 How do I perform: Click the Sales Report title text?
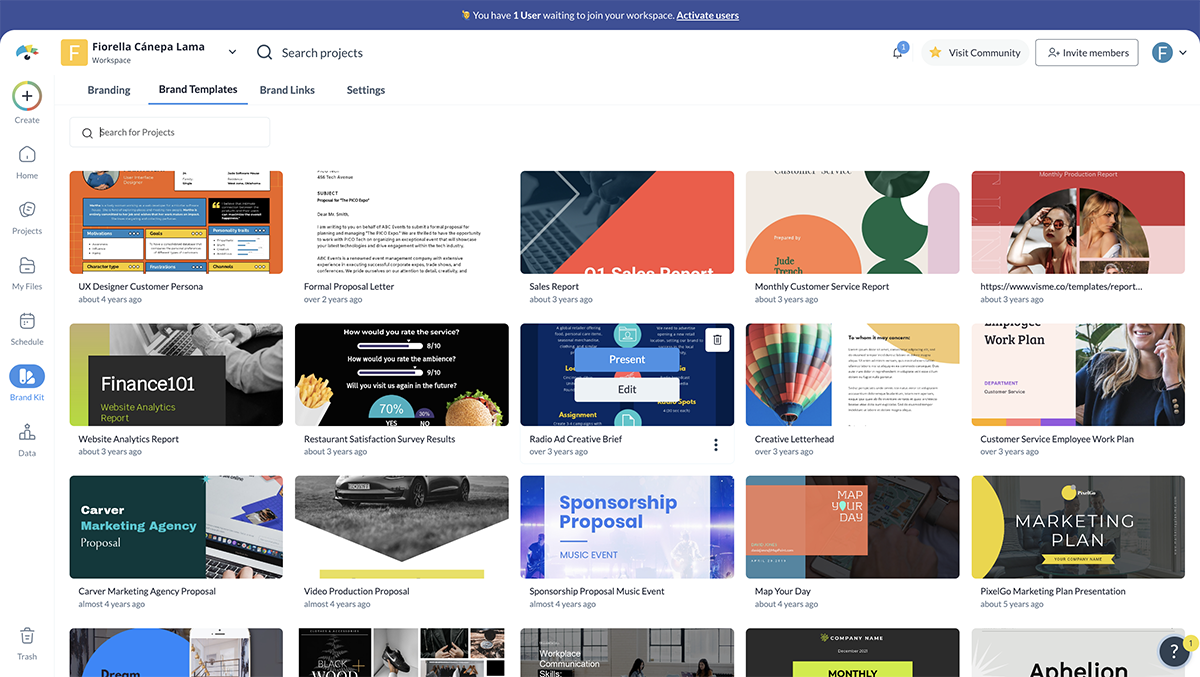click(554, 286)
